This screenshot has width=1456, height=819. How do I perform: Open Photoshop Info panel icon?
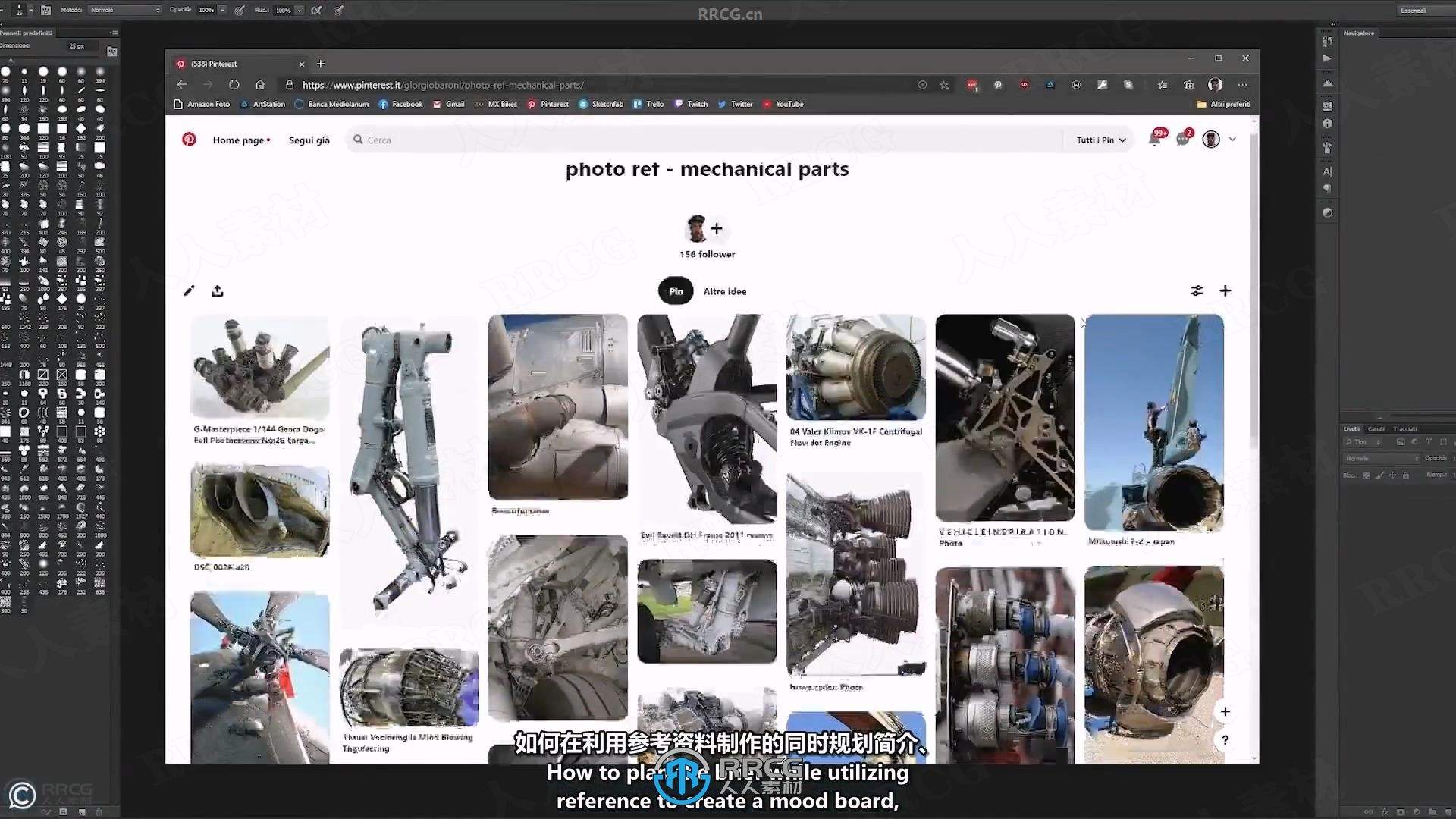click(x=1327, y=124)
